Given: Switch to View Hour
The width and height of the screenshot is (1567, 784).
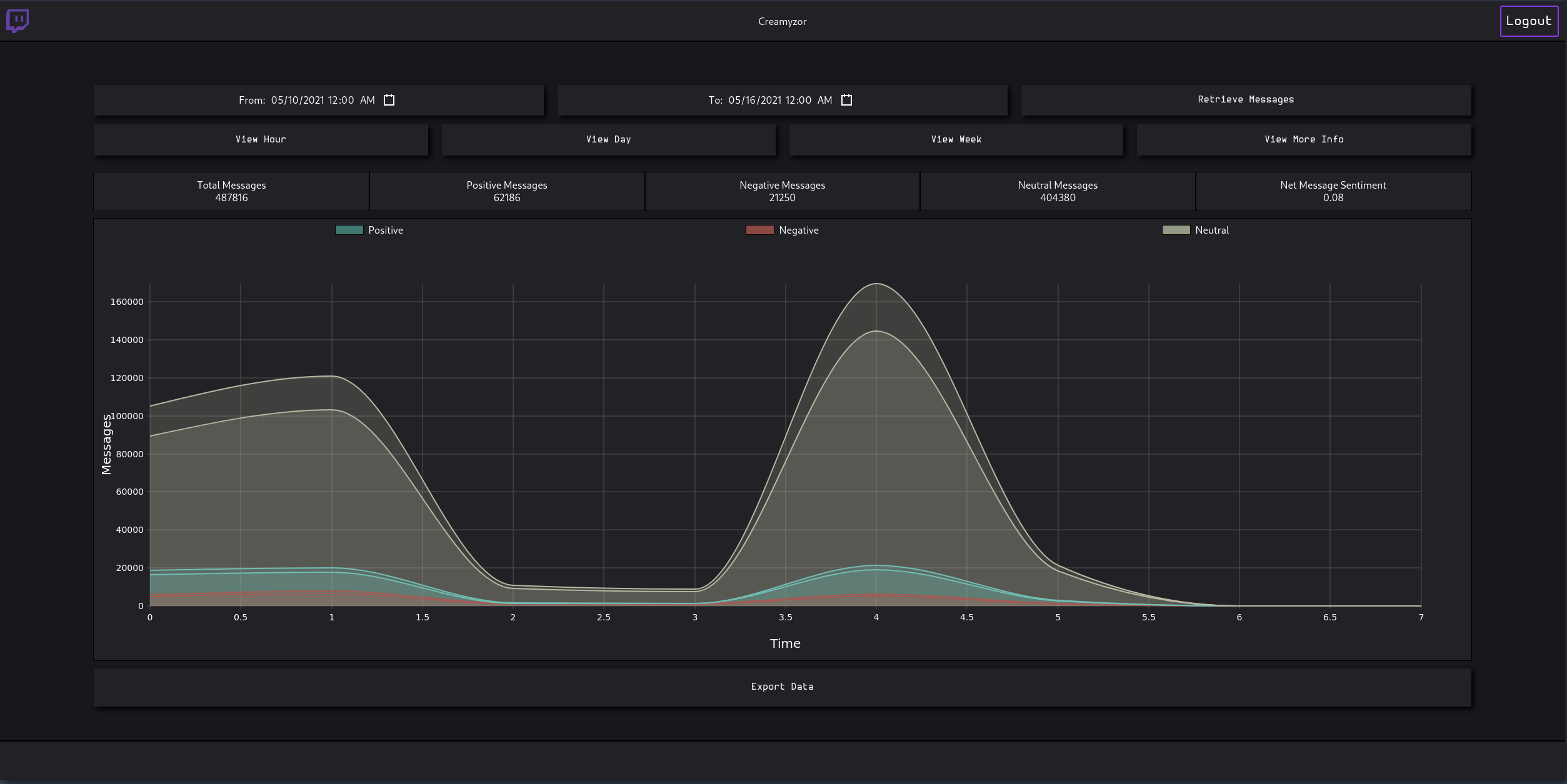Looking at the screenshot, I should click(x=261, y=139).
